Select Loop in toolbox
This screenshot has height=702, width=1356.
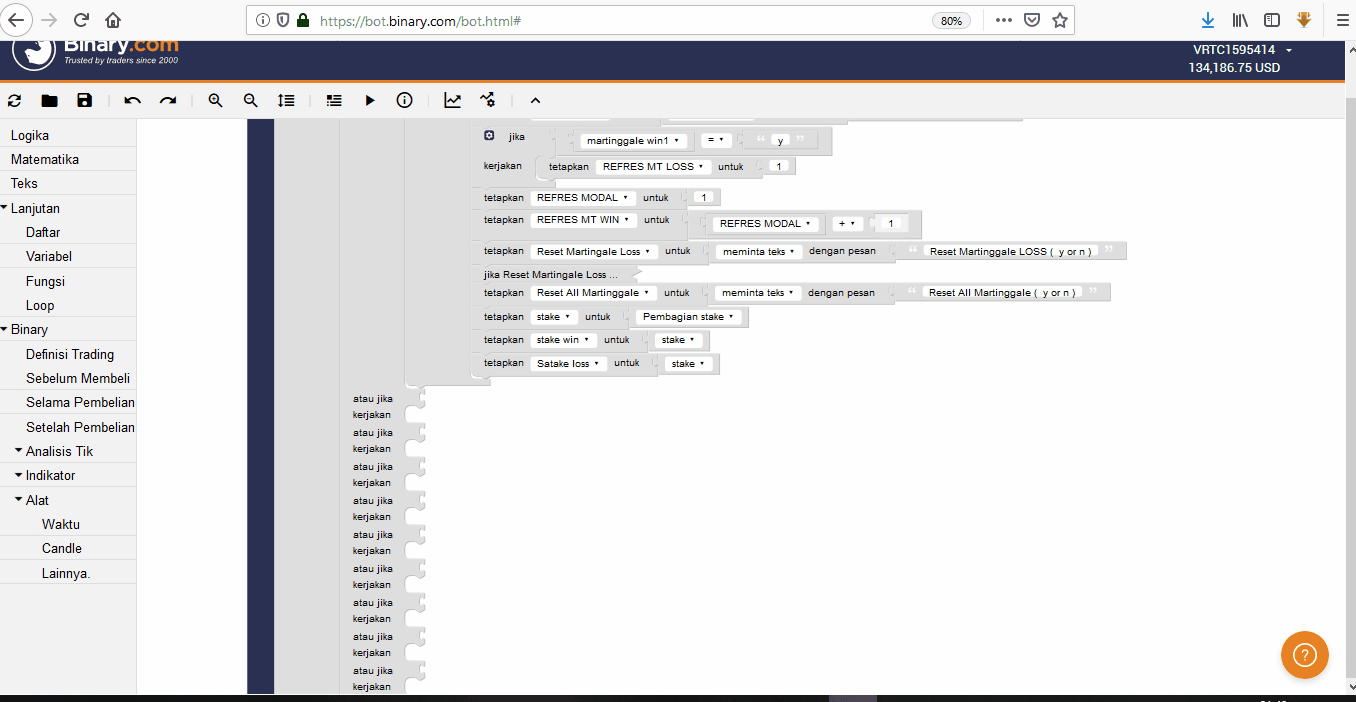pos(68,305)
